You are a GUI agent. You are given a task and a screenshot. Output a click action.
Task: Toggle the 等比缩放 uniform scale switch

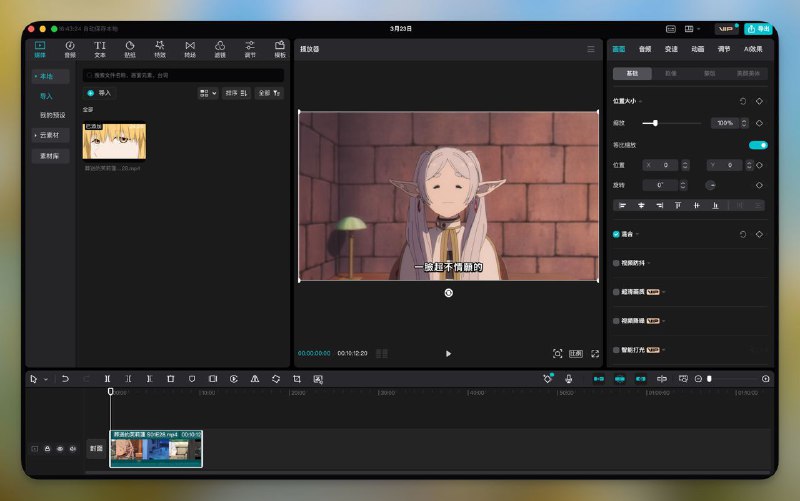(x=758, y=145)
